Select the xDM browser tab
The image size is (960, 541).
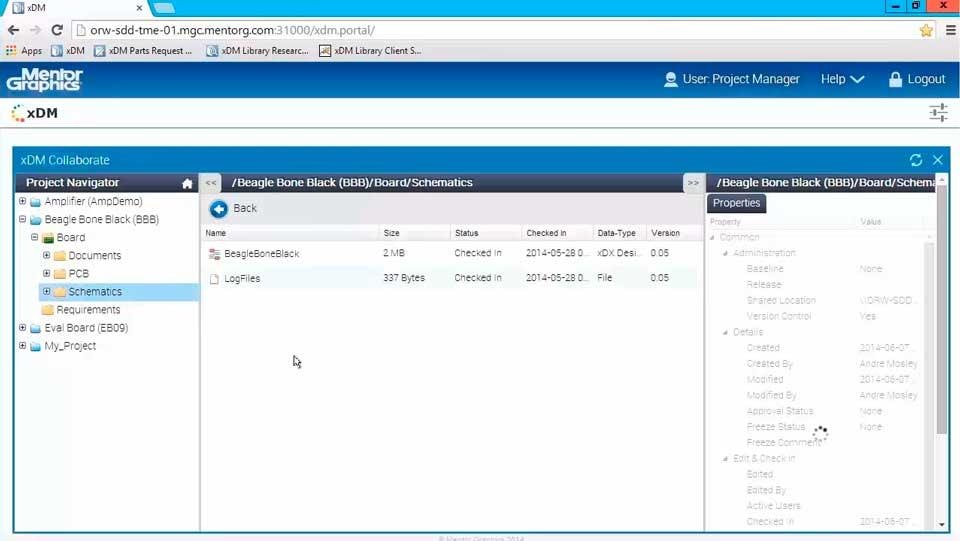coord(75,8)
